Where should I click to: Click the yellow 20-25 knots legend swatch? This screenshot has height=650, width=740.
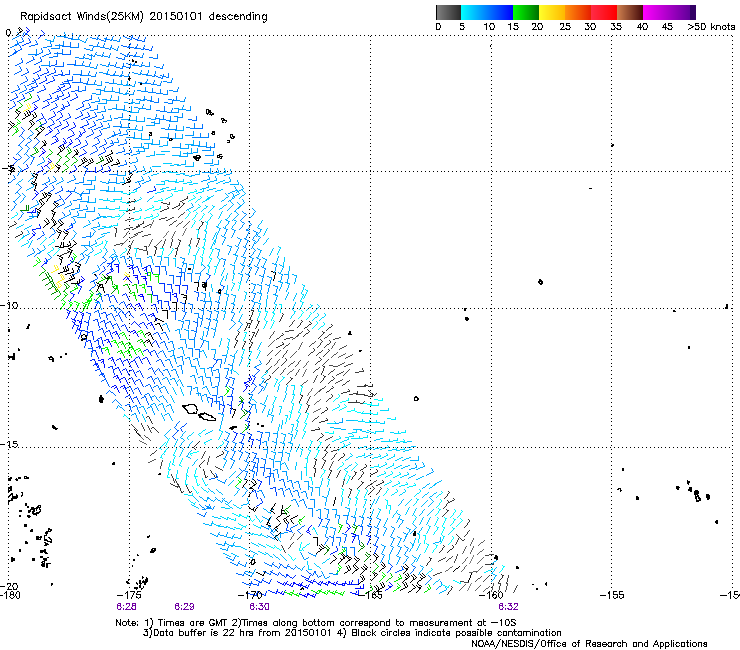pos(552,12)
